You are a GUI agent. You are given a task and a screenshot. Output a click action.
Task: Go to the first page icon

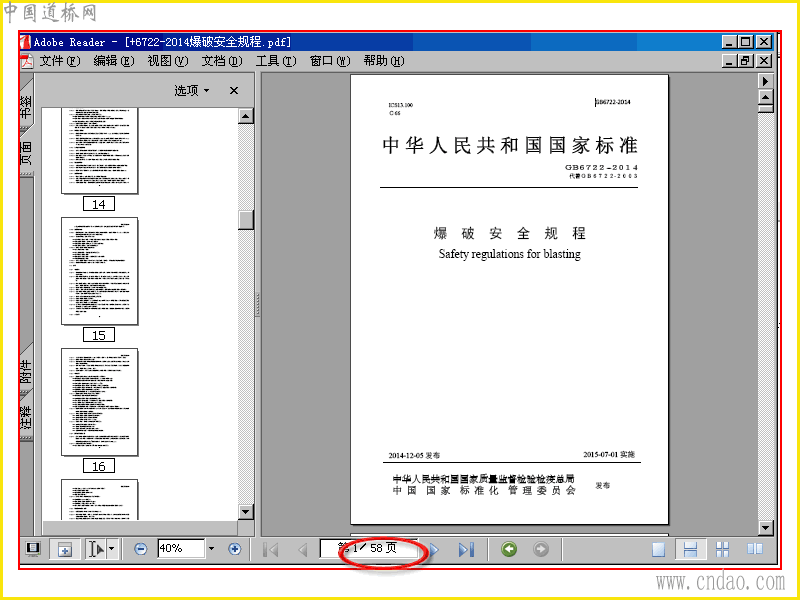coord(271,549)
